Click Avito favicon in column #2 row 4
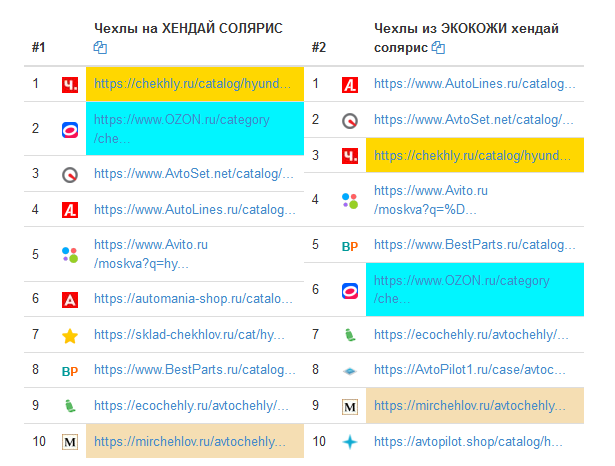The width and height of the screenshot is (615, 466). click(350, 200)
